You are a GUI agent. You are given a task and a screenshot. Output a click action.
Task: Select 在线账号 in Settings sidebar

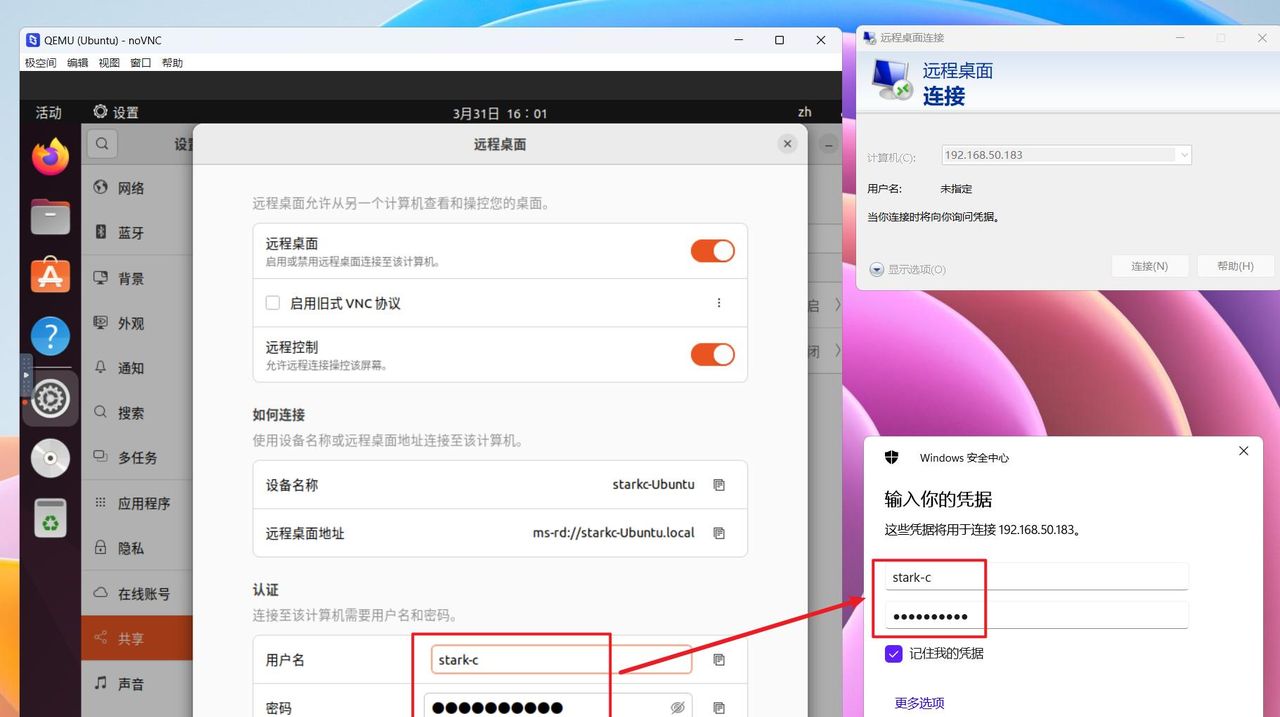(x=137, y=593)
